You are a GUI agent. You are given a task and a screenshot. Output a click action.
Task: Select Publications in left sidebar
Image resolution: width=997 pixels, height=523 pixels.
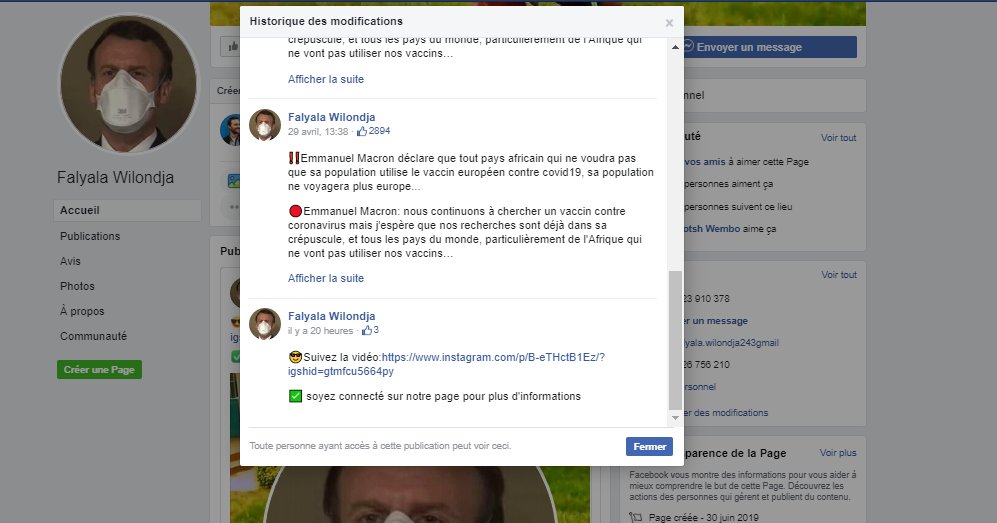click(90, 236)
